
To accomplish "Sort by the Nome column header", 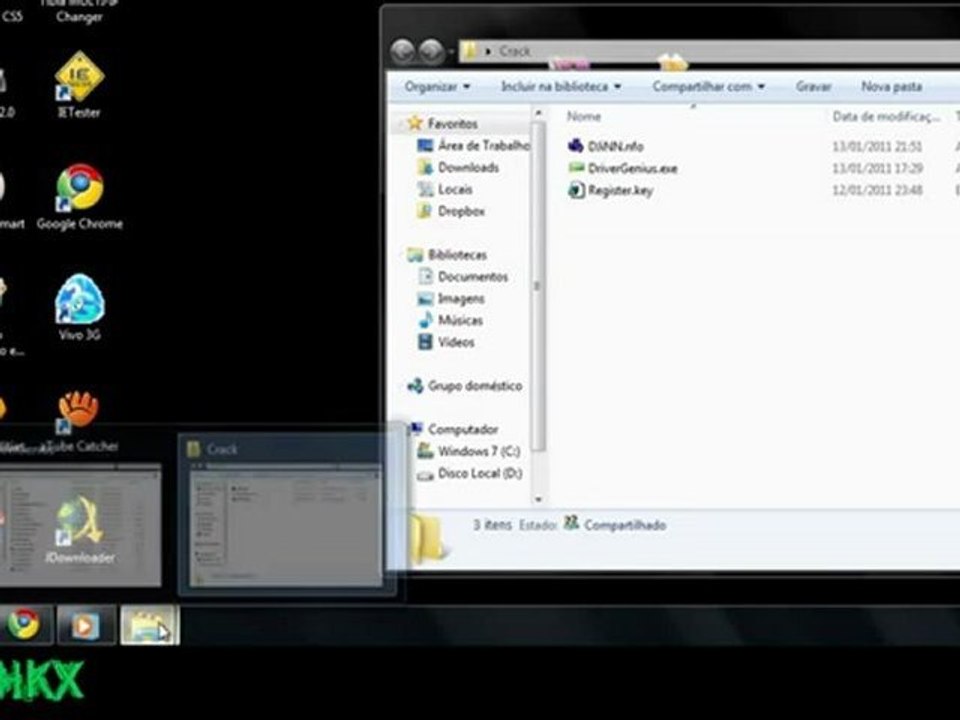I will point(583,116).
